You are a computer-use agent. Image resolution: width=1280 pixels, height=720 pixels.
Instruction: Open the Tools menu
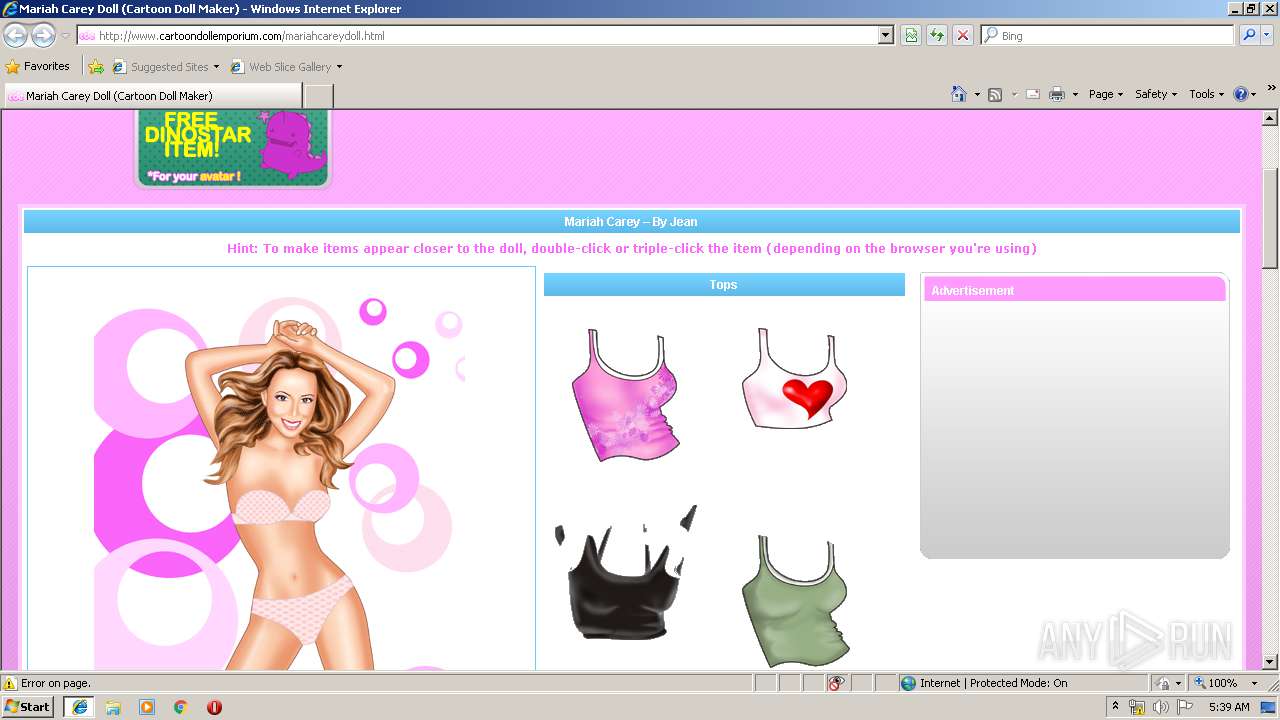pyautogui.click(x=1207, y=94)
